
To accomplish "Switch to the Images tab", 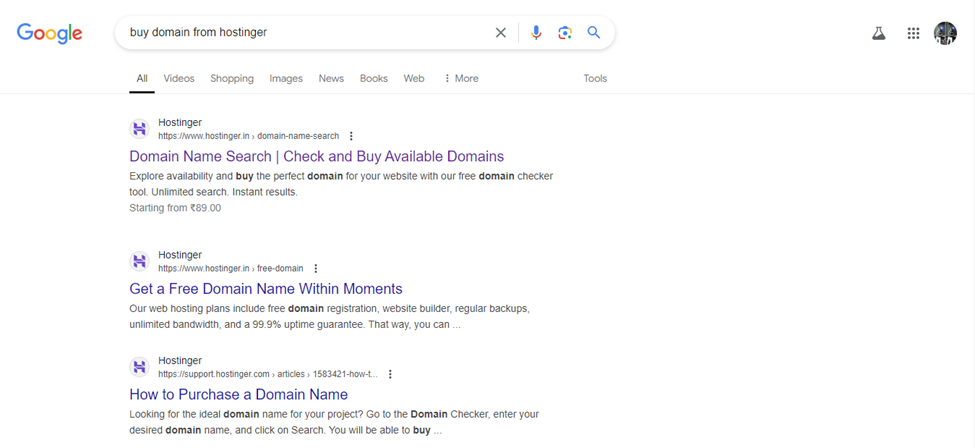I will point(286,78).
